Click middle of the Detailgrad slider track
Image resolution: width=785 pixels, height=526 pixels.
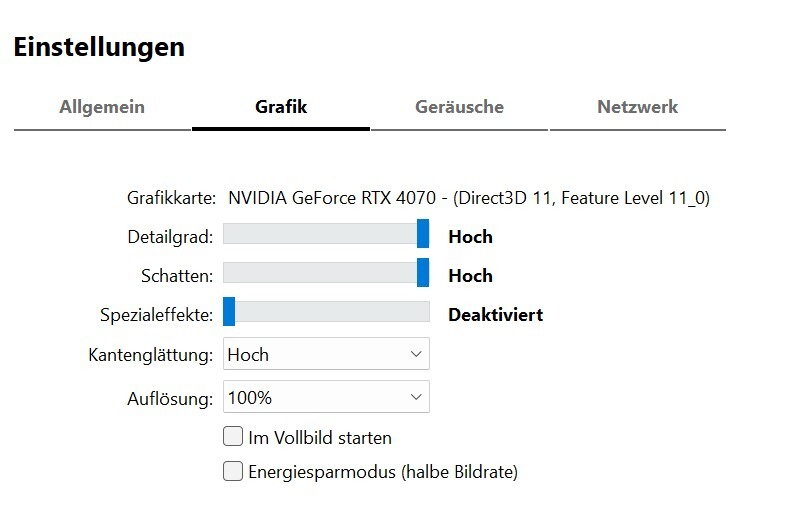pyautogui.click(x=326, y=234)
